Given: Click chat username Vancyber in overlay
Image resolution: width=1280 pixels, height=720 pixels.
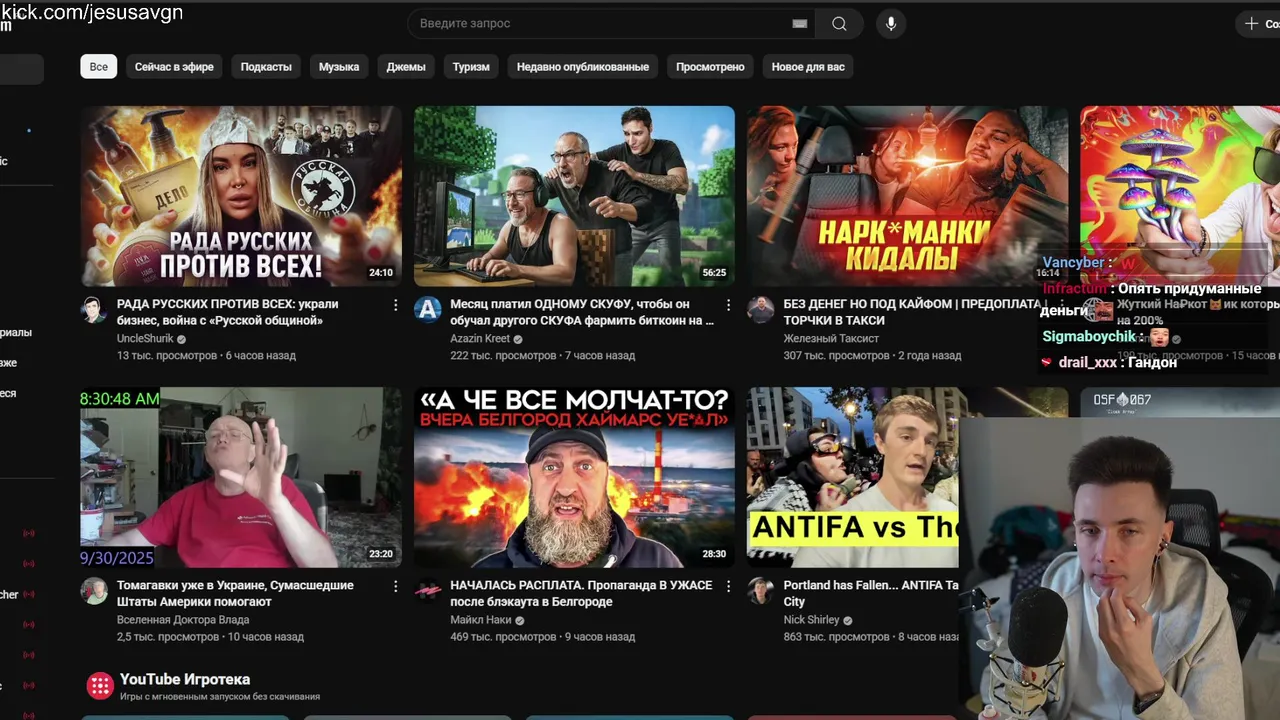Looking at the screenshot, I should pos(1073,263).
